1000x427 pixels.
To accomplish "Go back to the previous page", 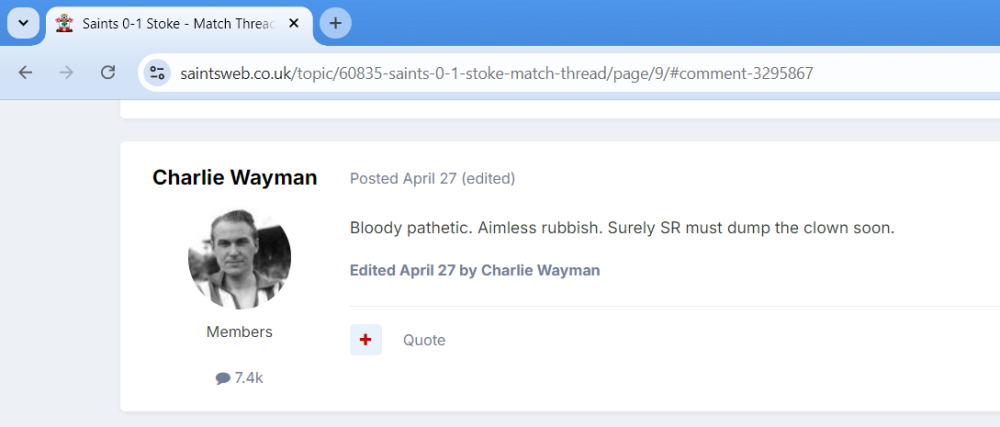I will coord(26,73).
